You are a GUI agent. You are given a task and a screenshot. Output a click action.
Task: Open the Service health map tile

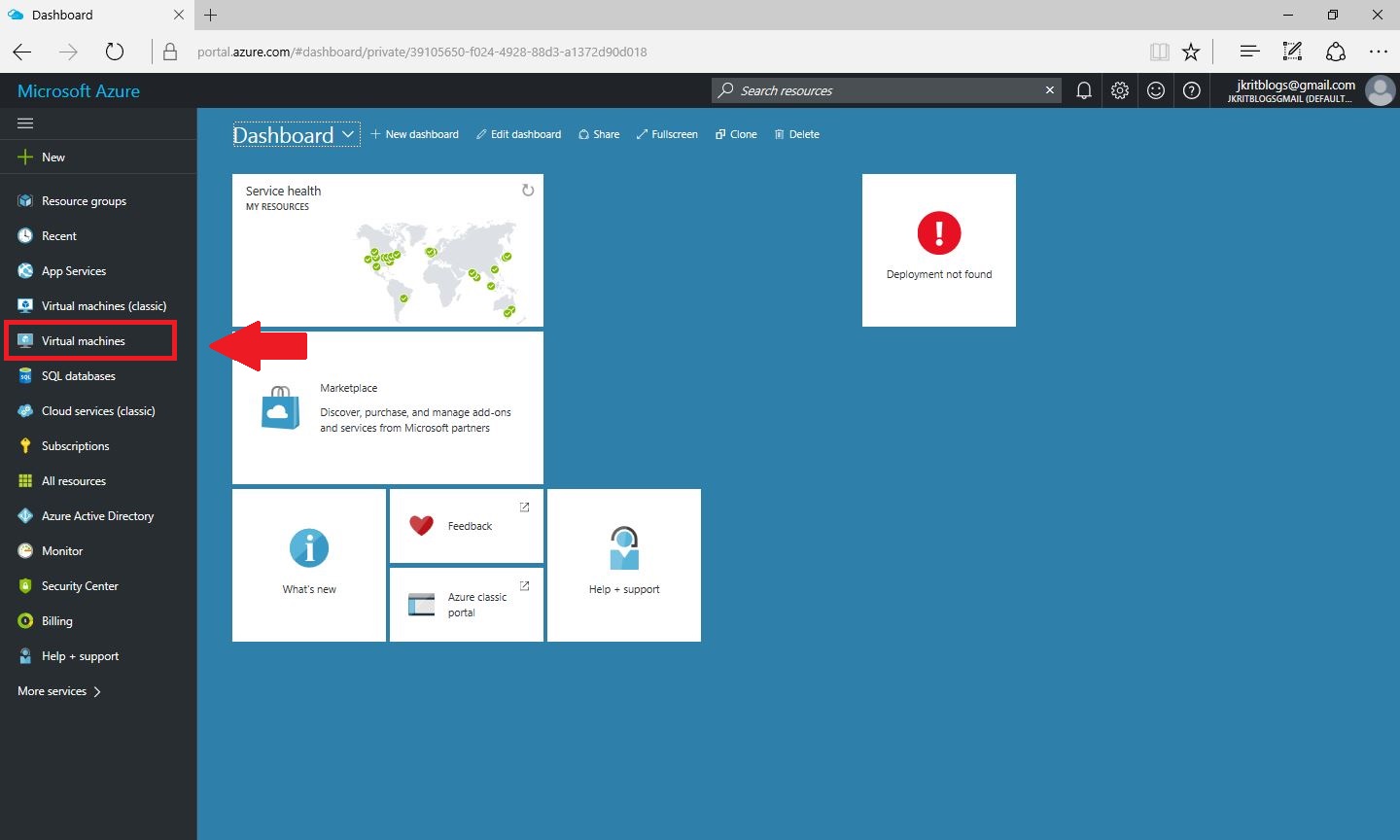pyautogui.click(x=388, y=250)
